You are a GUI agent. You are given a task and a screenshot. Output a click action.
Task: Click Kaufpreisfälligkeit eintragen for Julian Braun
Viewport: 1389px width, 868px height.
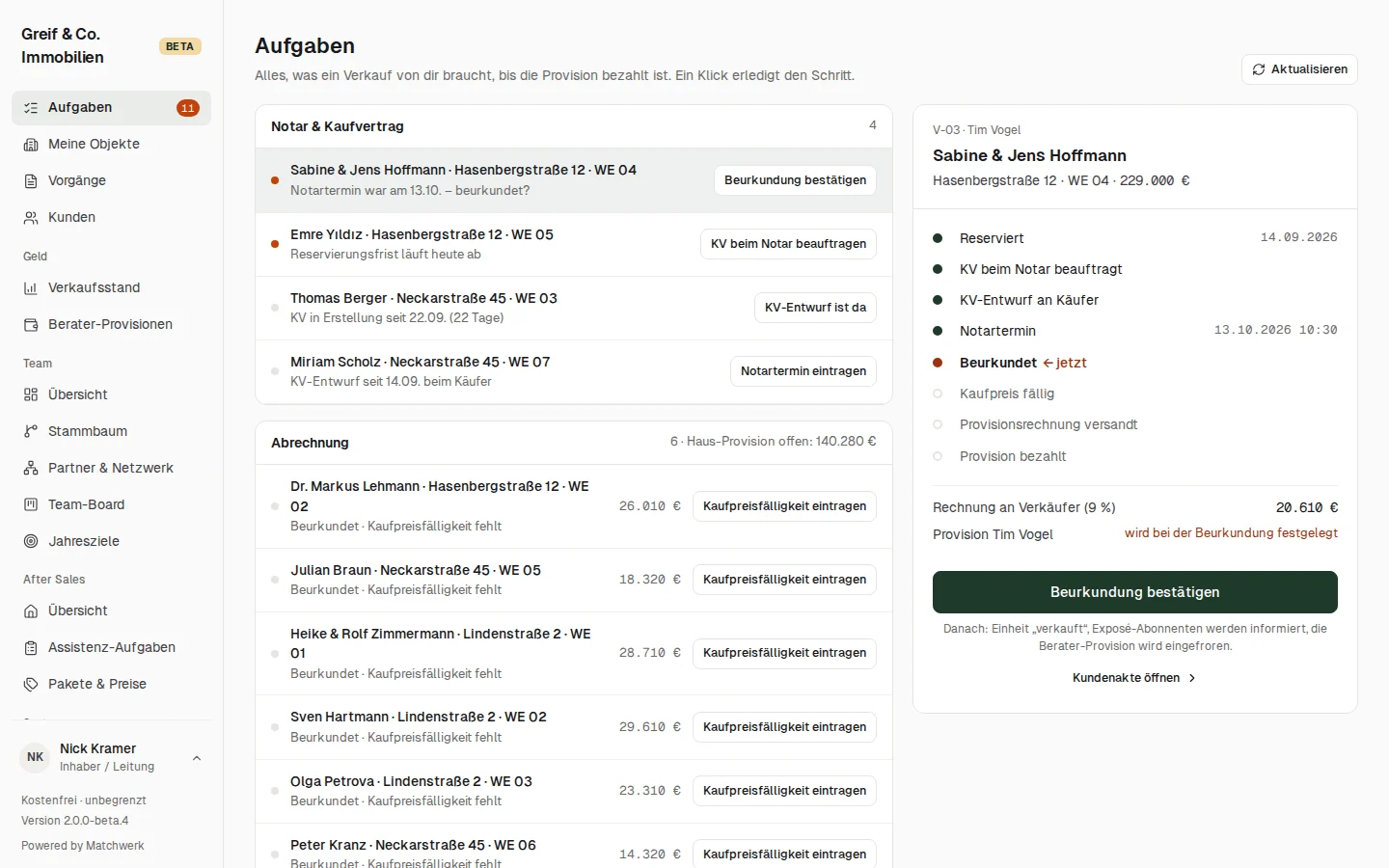784,580
